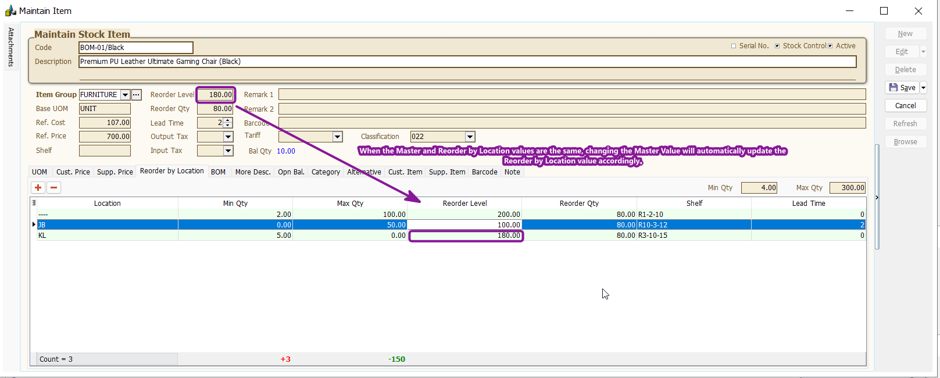
Task: Click the Remark 2 field
Action: click(x=572, y=108)
